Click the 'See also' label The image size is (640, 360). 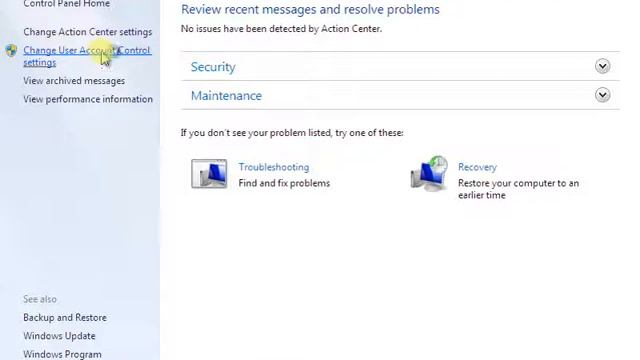[x=40, y=299]
